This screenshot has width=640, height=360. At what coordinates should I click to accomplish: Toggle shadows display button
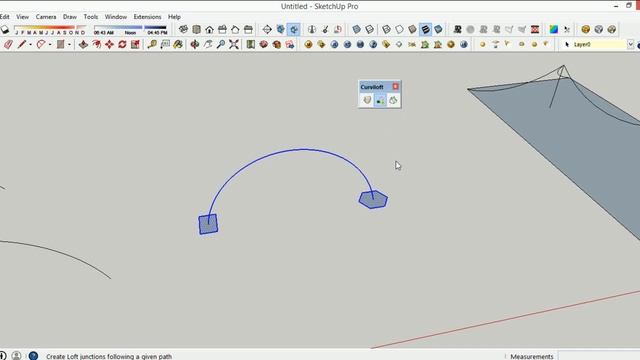(x=5, y=29)
